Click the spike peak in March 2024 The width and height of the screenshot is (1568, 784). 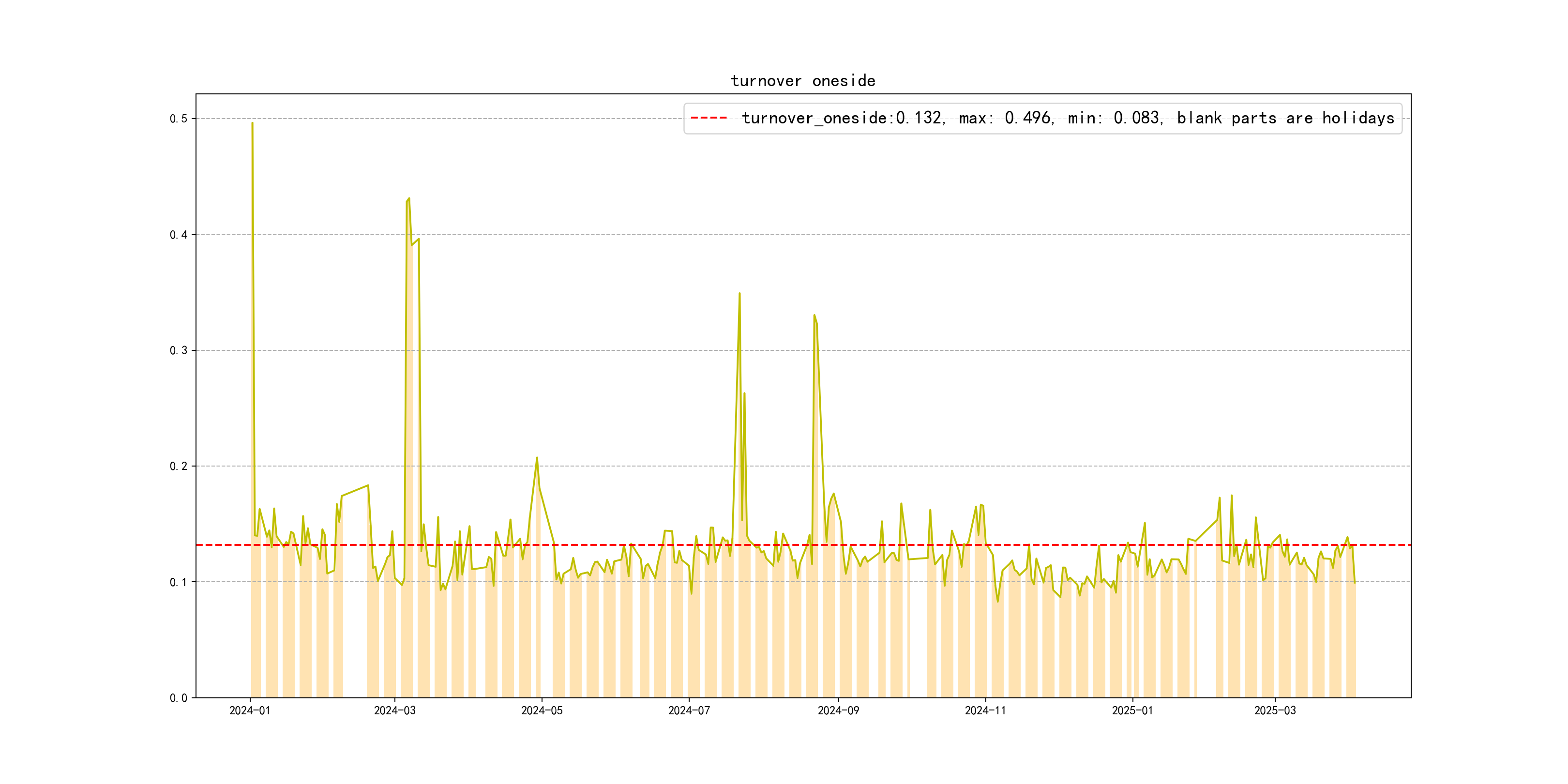(408, 198)
